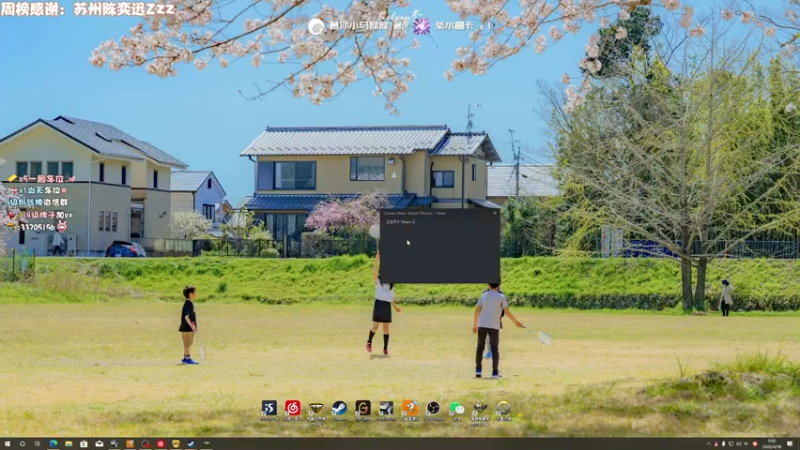Open the Mail app in the taskbar

pyautogui.click(x=99, y=444)
